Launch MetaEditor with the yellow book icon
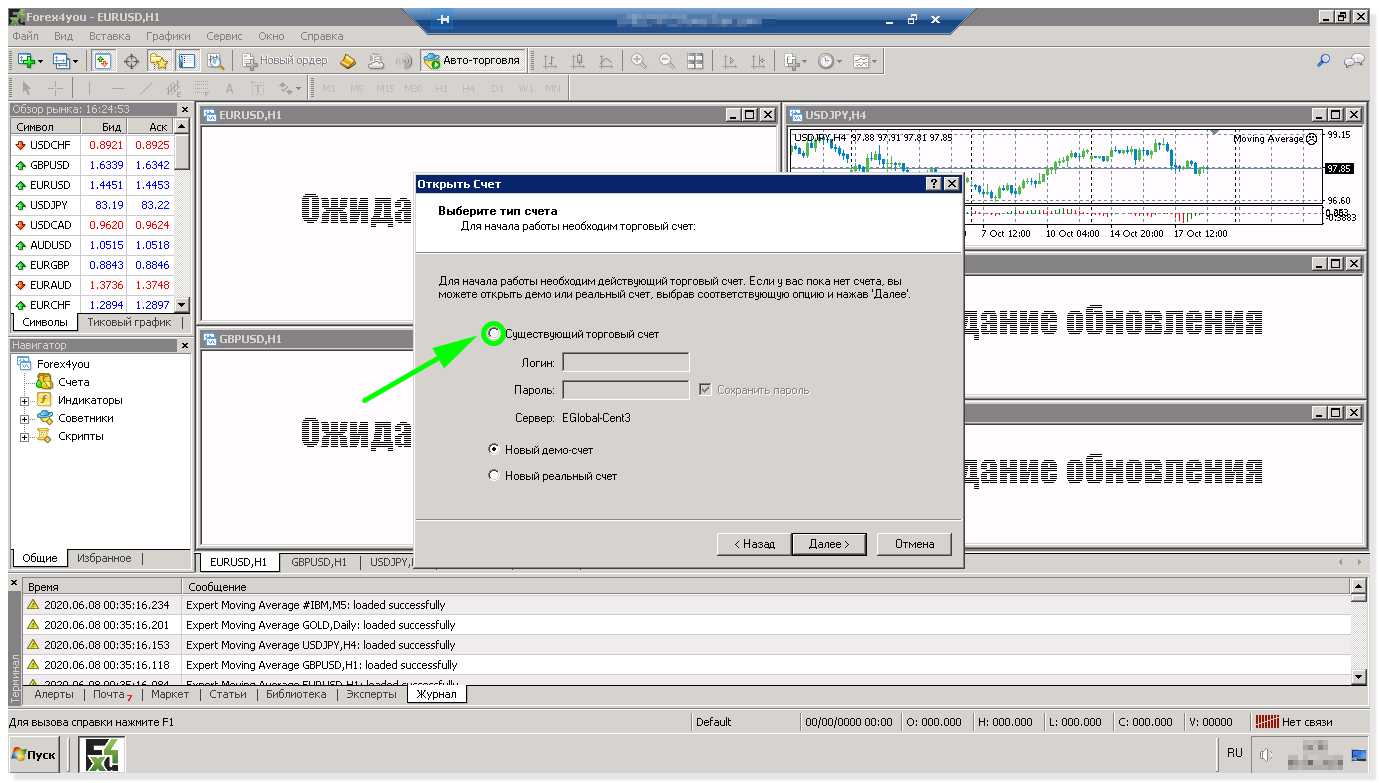The image size is (1379, 783). (x=348, y=61)
